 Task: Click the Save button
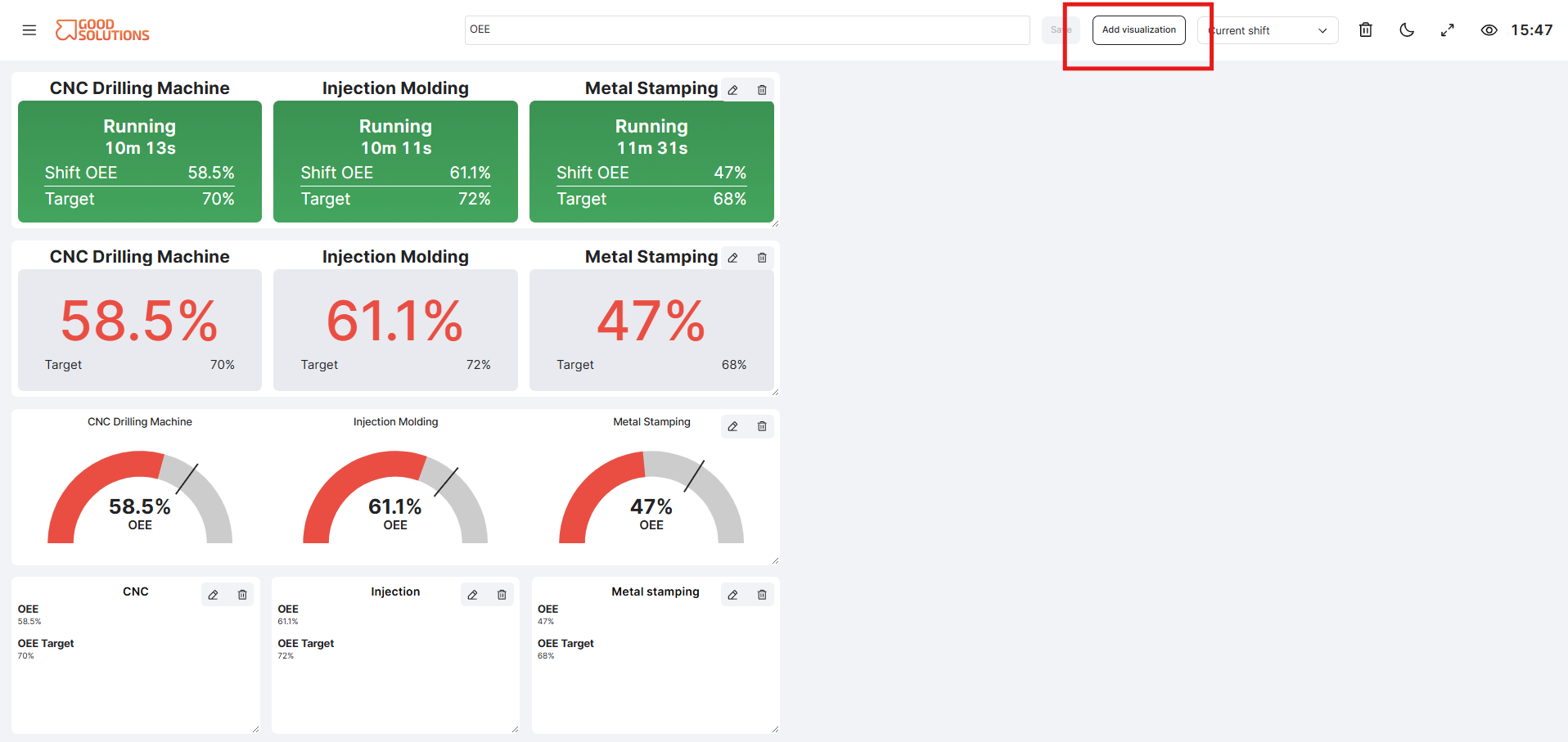point(1061,30)
